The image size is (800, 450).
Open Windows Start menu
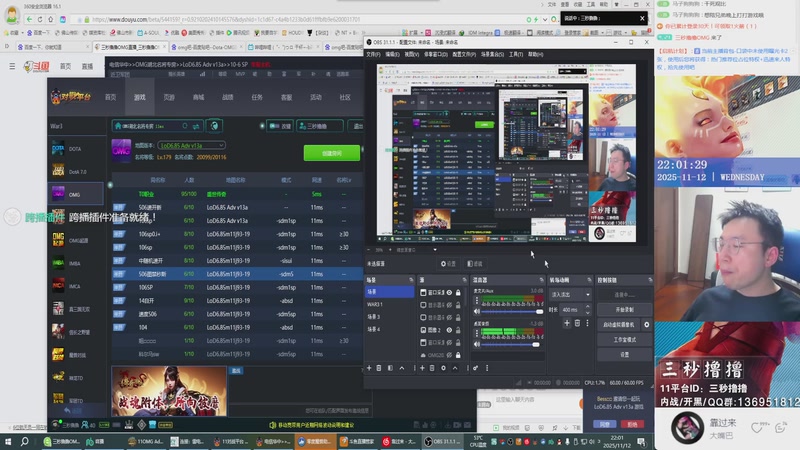point(8,441)
